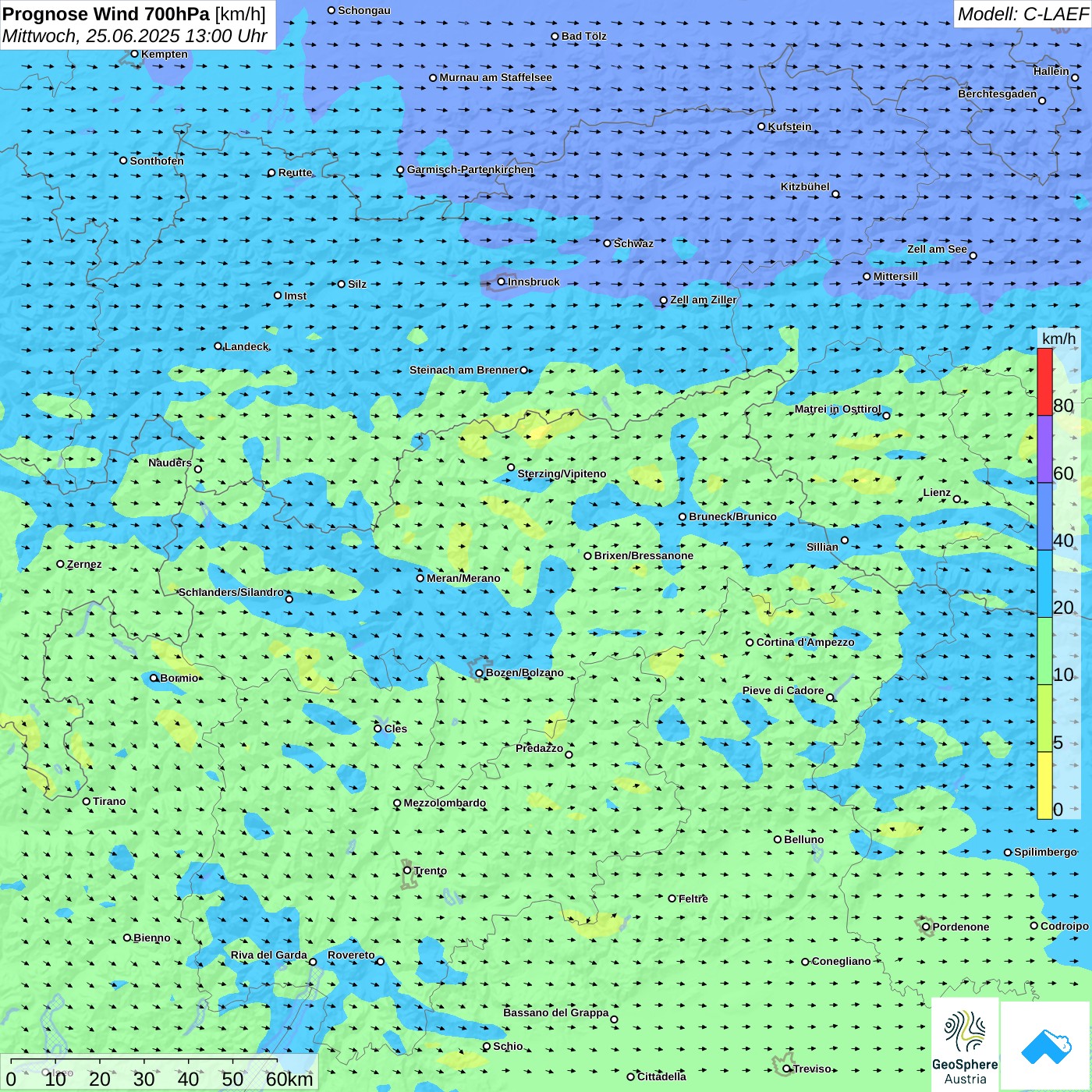Click the 'Steinach am Brenner' label
The image size is (1092, 1092).
point(463,370)
